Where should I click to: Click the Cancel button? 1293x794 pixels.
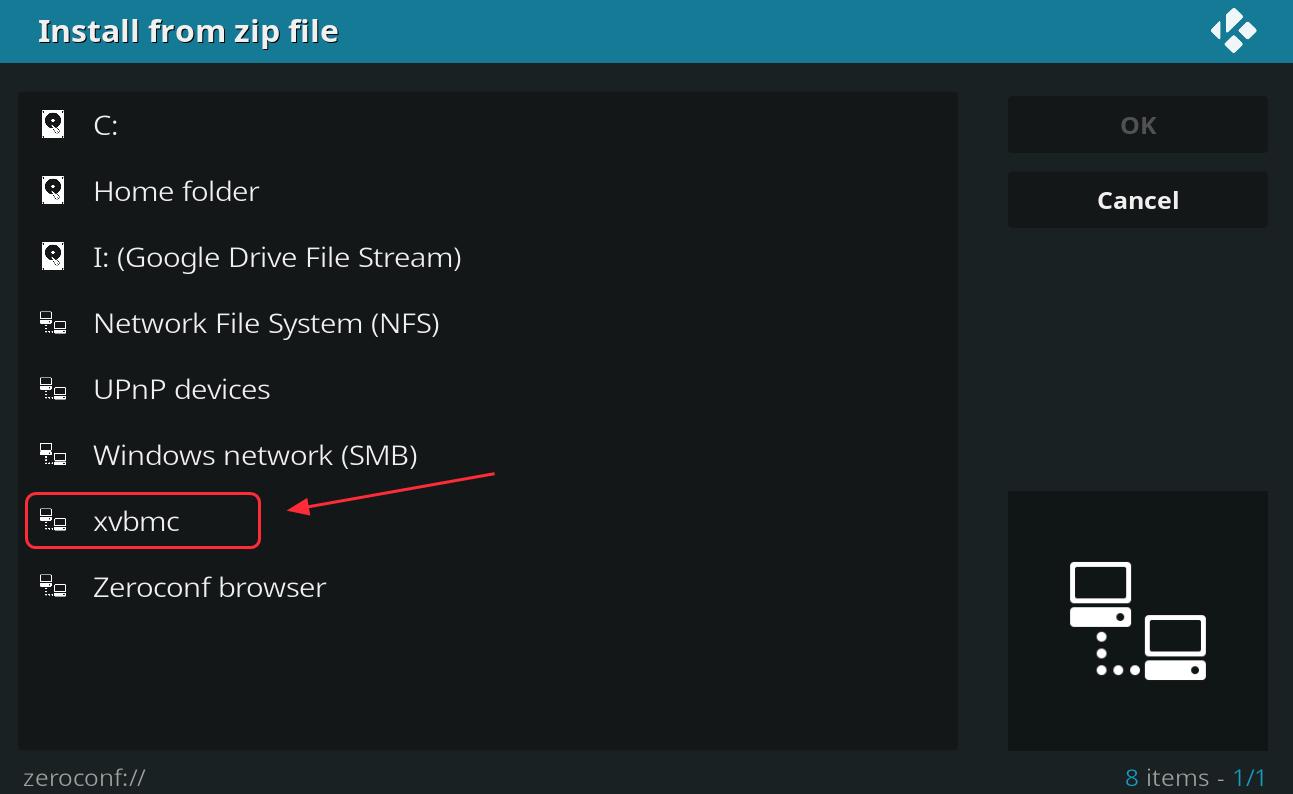pyautogui.click(x=1138, y=200)
